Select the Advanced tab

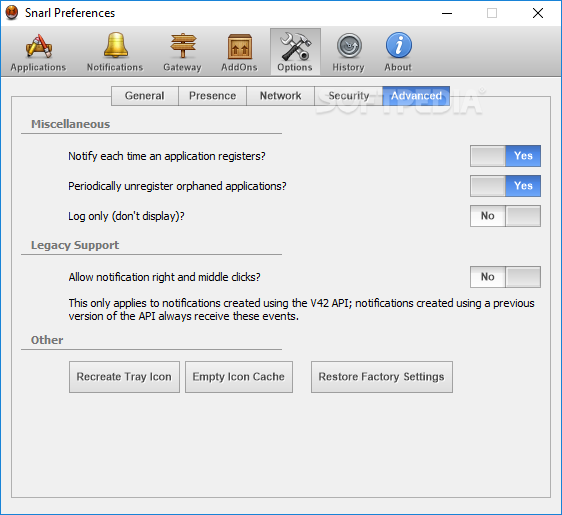point(416,96)
